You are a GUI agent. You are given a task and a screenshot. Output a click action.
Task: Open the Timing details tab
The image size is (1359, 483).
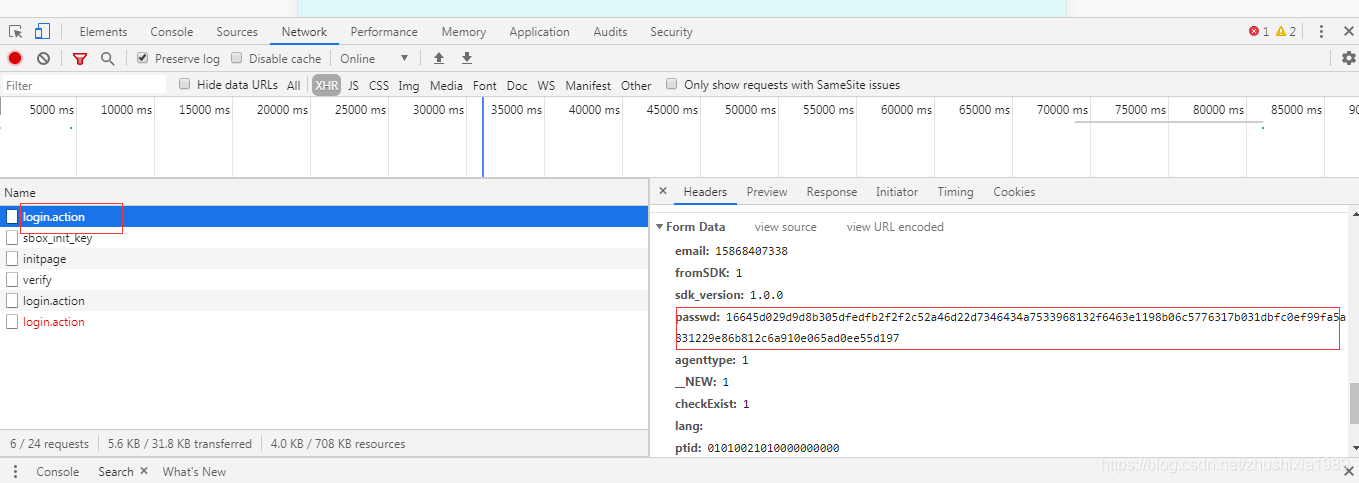(955, 192)
